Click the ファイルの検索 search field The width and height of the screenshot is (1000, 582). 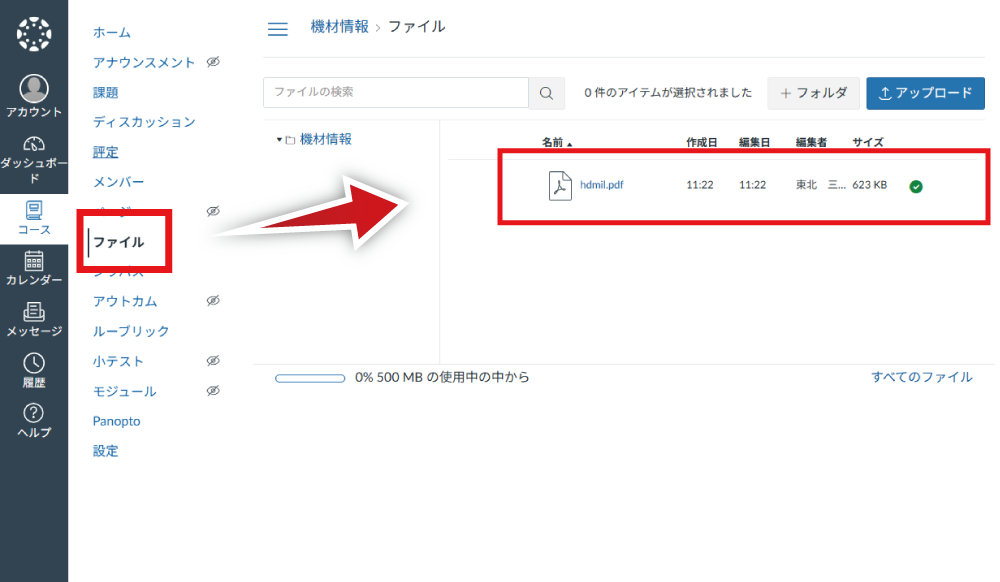pyautogui.click(x=395, y=92)
